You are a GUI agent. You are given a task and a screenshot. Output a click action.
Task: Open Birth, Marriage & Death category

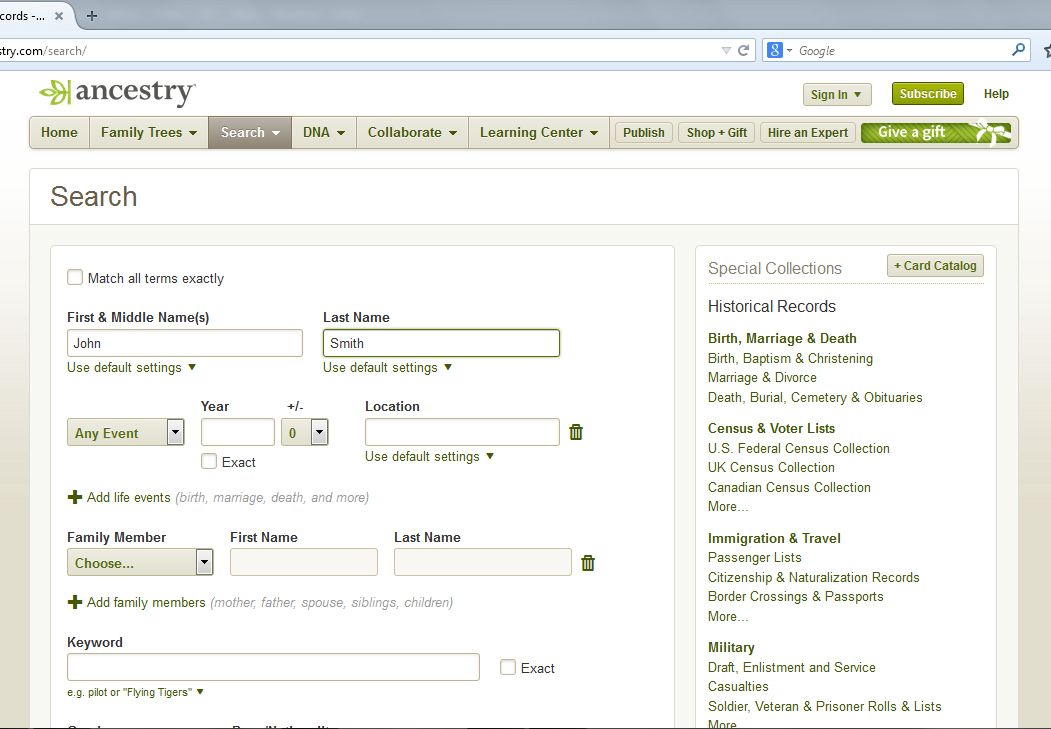(782, 338)
